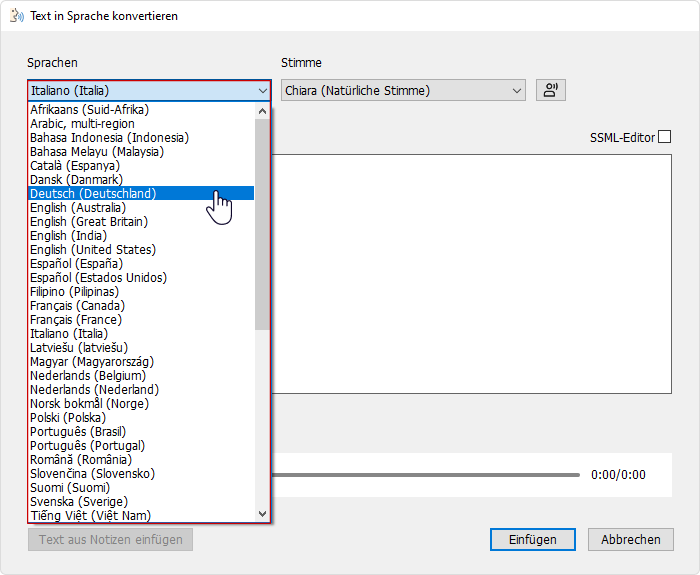The image size is (700, 575).
Task: Click the Einfügen button
Action: (532, 539)
